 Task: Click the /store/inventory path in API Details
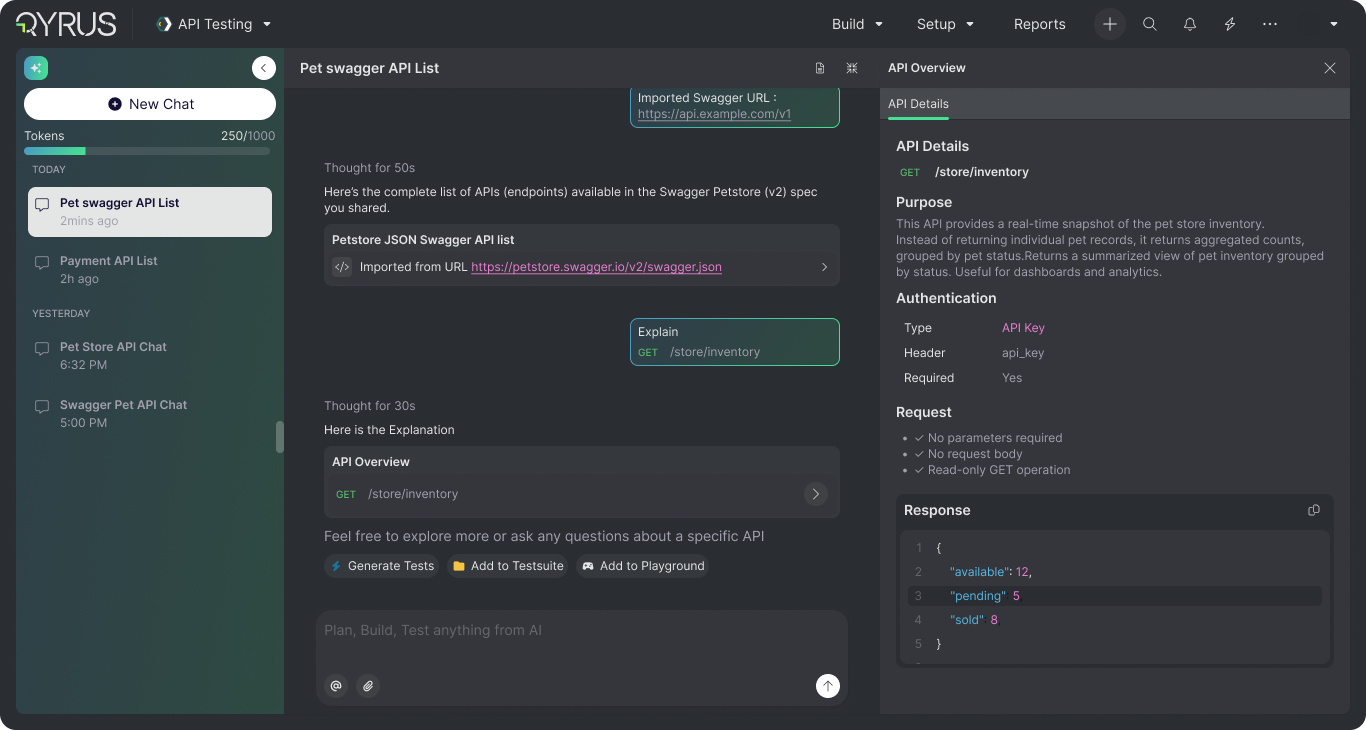pyautogui.click(x=982, y=172)
